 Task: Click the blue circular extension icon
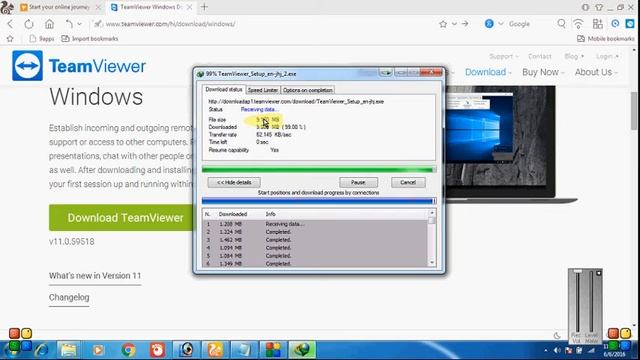(615, 24)
